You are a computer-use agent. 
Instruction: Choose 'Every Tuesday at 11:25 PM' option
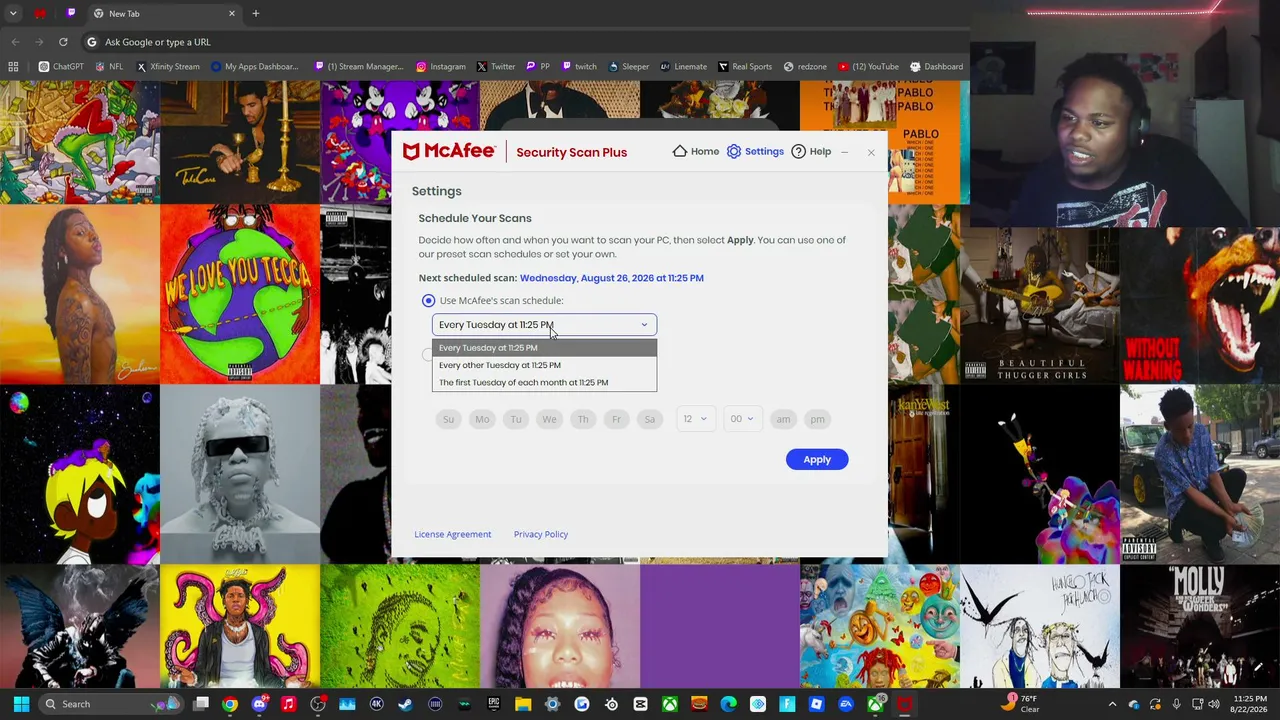click(544, 348)
